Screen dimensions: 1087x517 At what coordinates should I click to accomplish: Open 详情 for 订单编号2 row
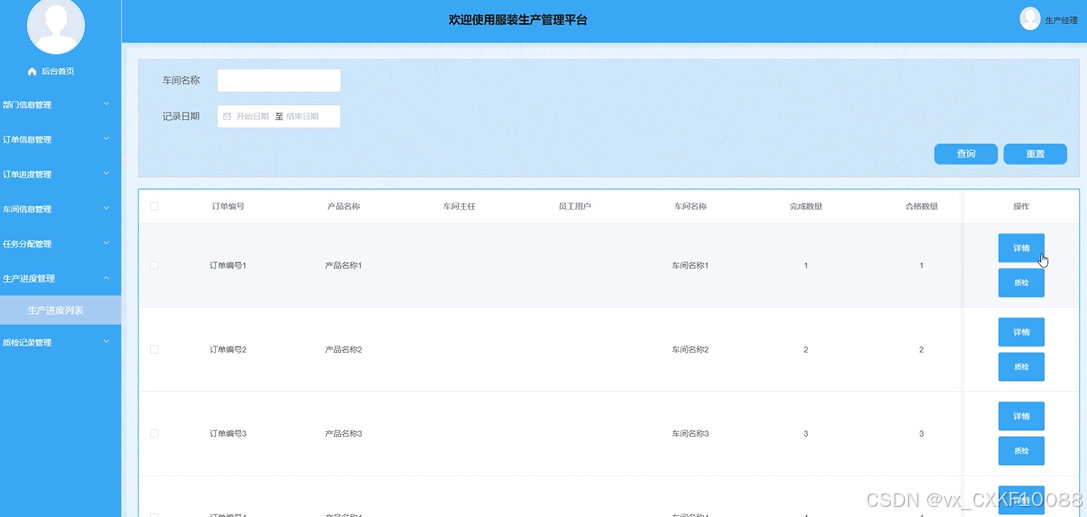1021,332
